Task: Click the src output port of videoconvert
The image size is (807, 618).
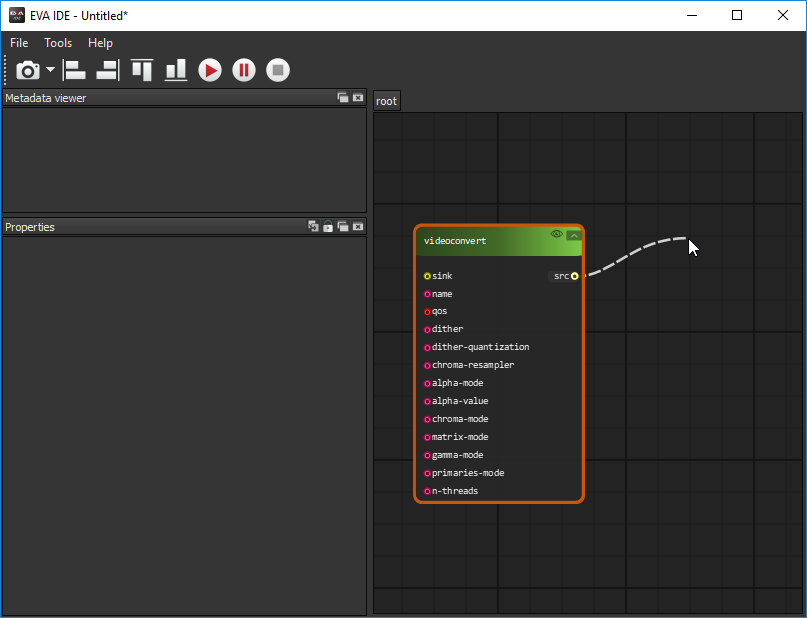Action: [575, 276]
